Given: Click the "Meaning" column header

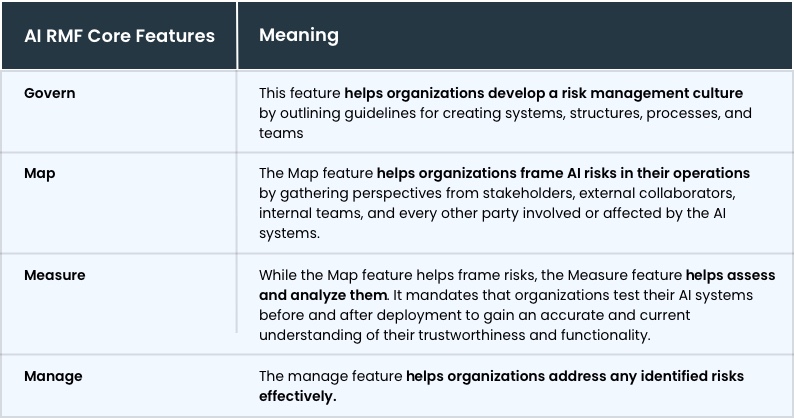Looking at the screenshot, I should tap(298, 35).
